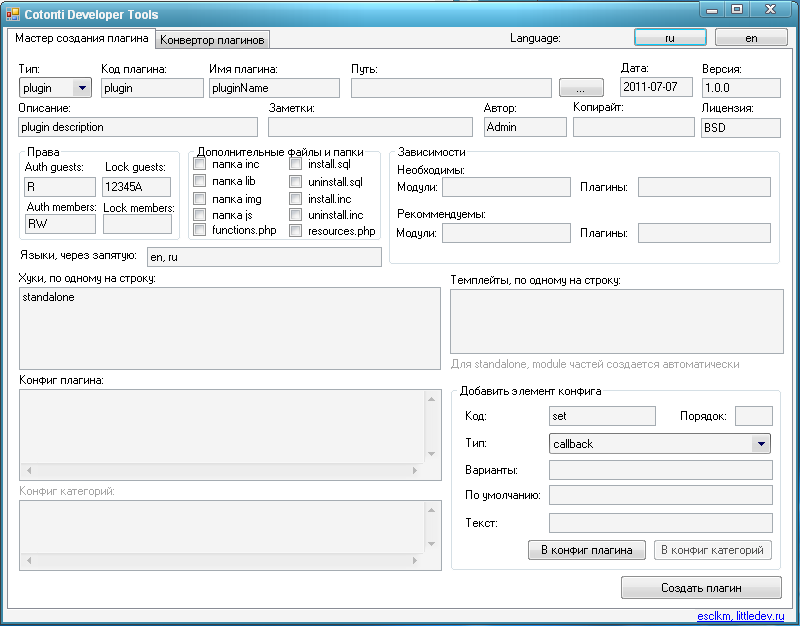Screen dimensions: 800x626
Task: Edit the По умолчанию field
Action: tap(661, 495)
